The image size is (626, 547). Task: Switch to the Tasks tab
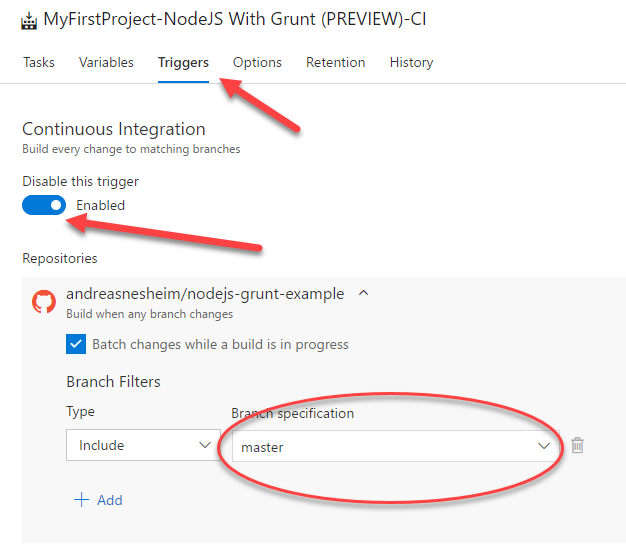click(x=39, y=62)
